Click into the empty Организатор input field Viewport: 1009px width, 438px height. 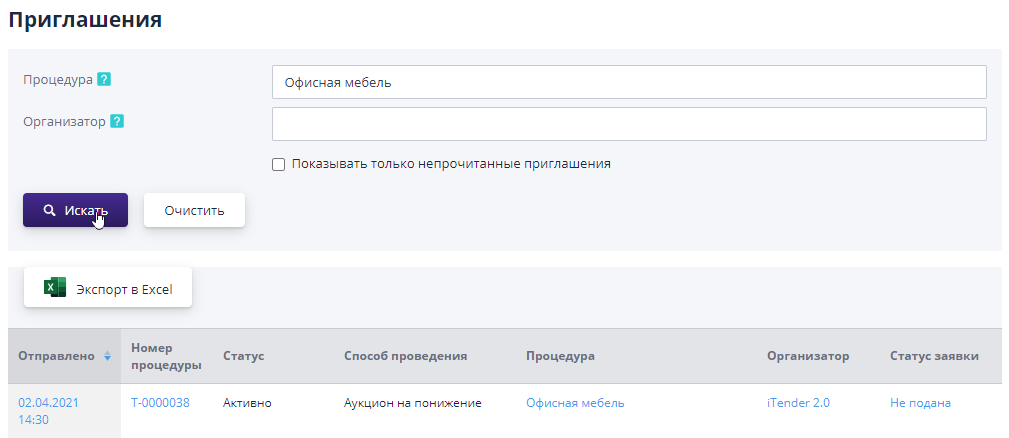[628, 124]
